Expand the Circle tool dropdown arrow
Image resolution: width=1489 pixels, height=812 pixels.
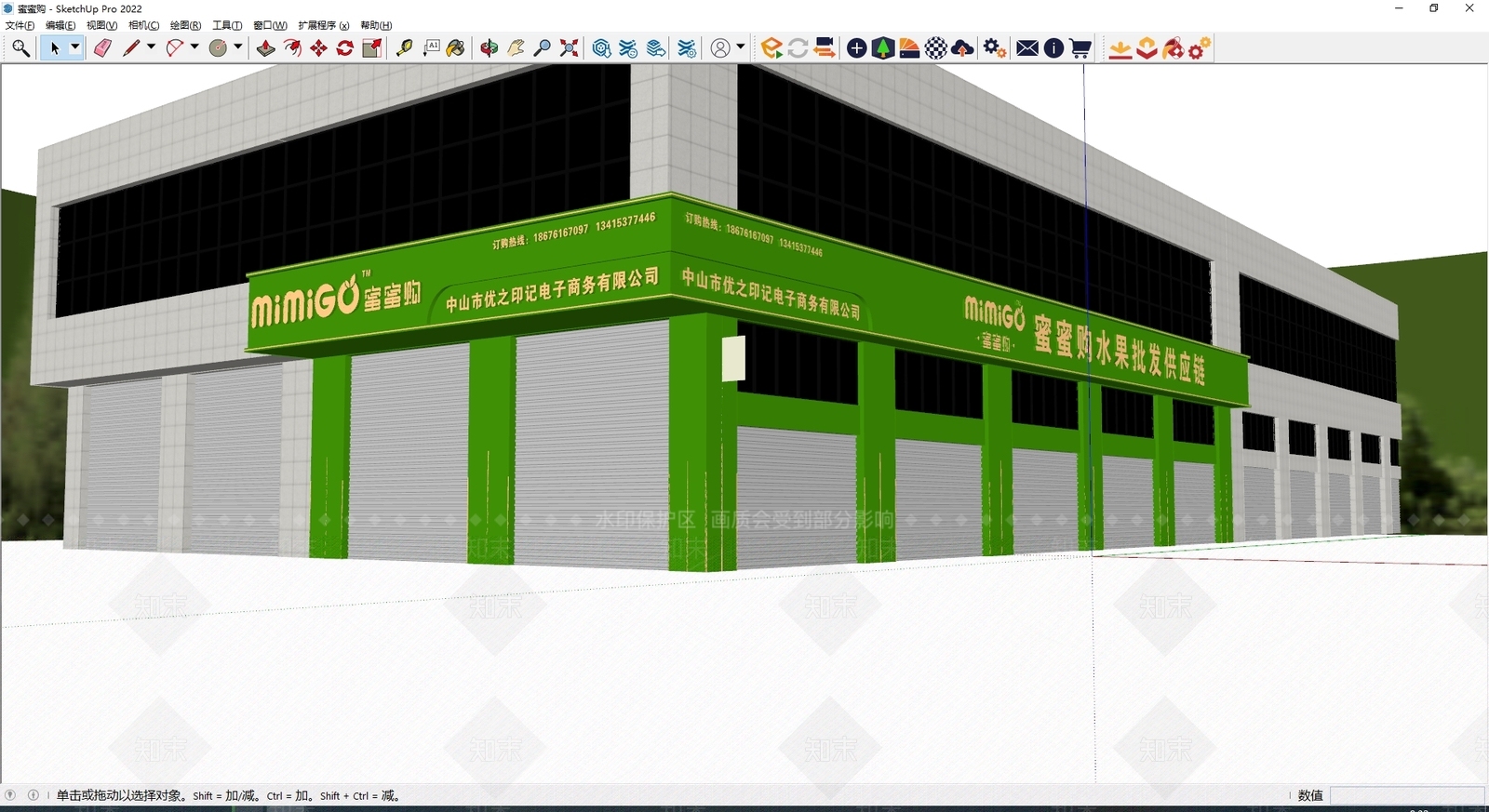pyautogui.click(x=238, y=48)
